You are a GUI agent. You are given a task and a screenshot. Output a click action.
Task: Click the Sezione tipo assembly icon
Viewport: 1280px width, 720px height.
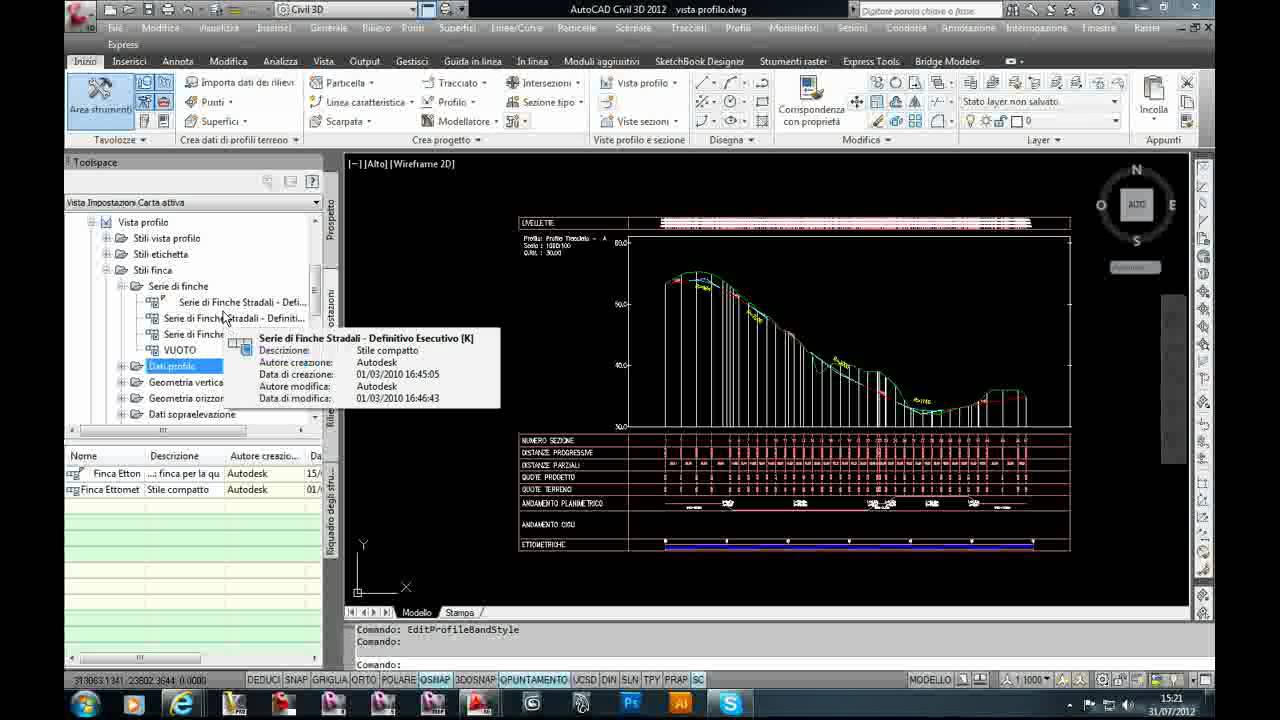coord(512,102)
